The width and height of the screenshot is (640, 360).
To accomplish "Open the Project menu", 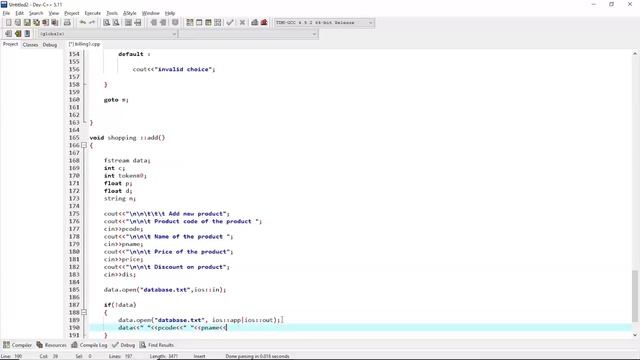I will (72, 13).
